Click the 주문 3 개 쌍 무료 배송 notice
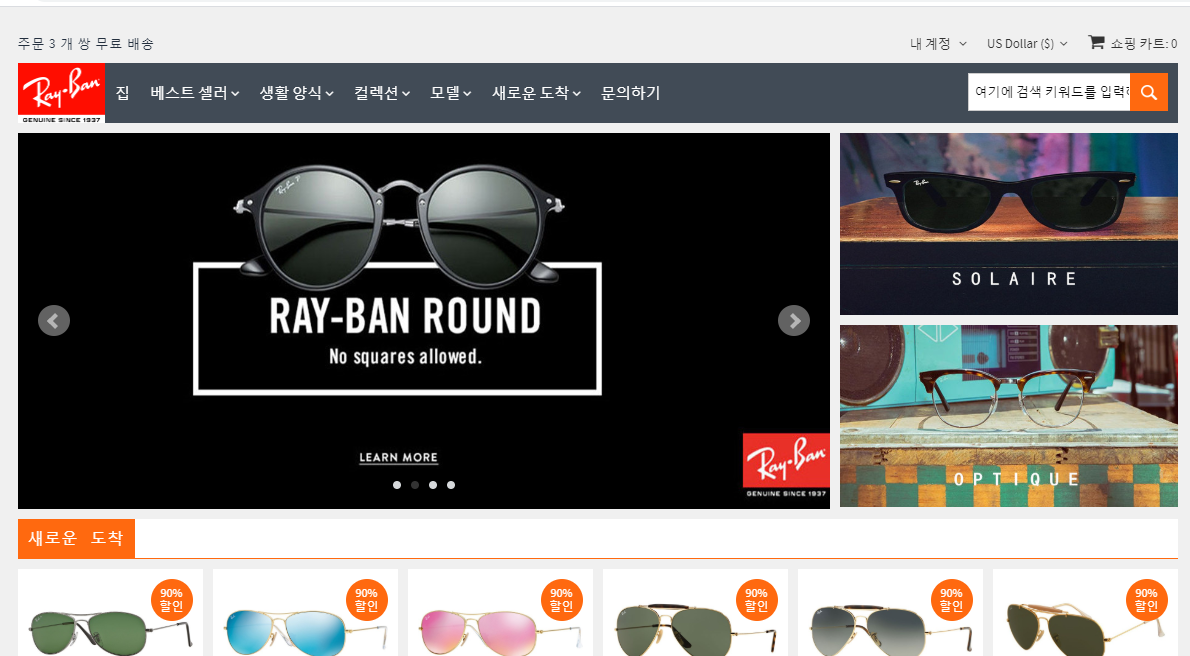Viewport: 1190px width, 656px height. point(86,44)
